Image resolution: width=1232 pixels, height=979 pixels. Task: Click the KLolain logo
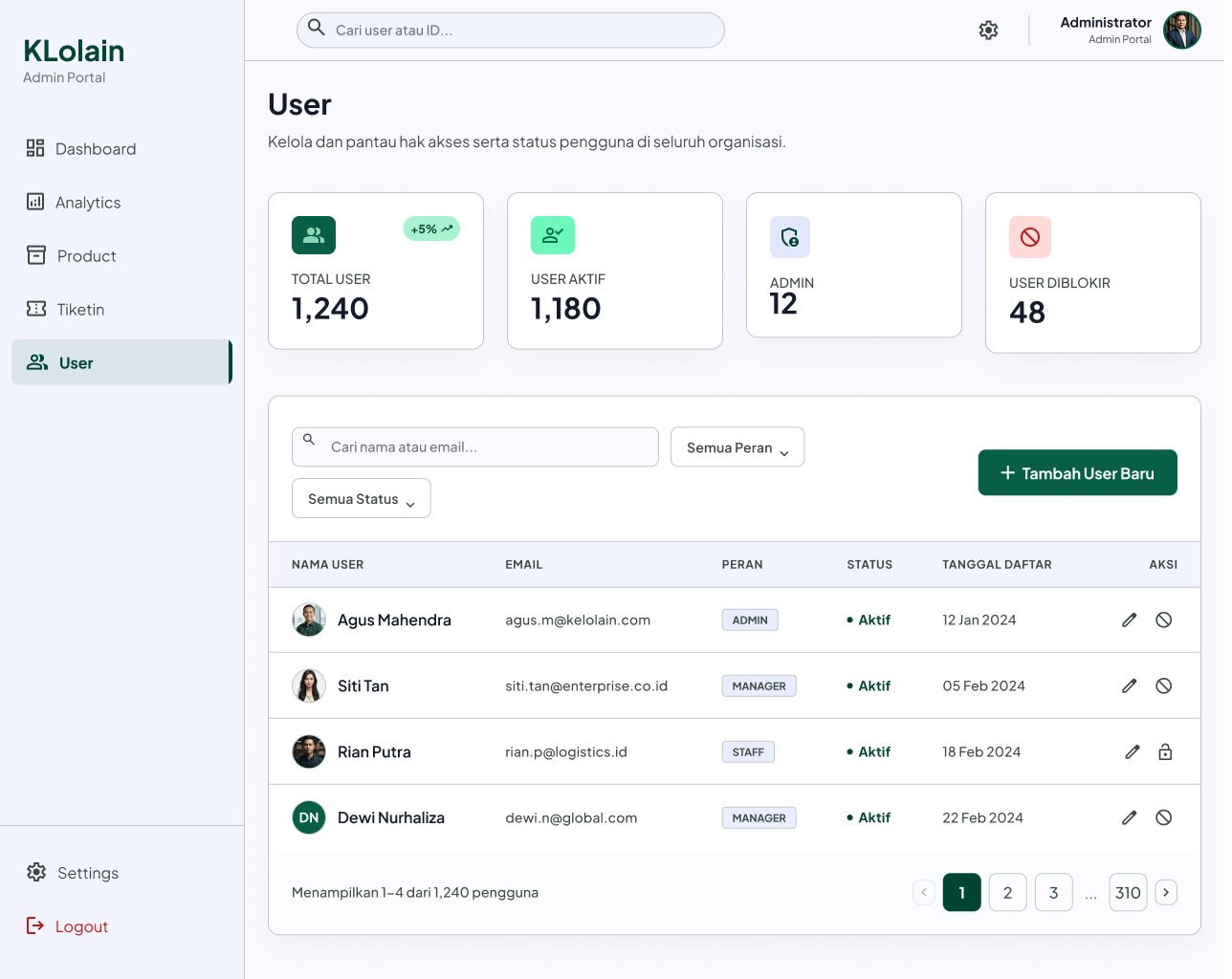(x=74, y=51)
